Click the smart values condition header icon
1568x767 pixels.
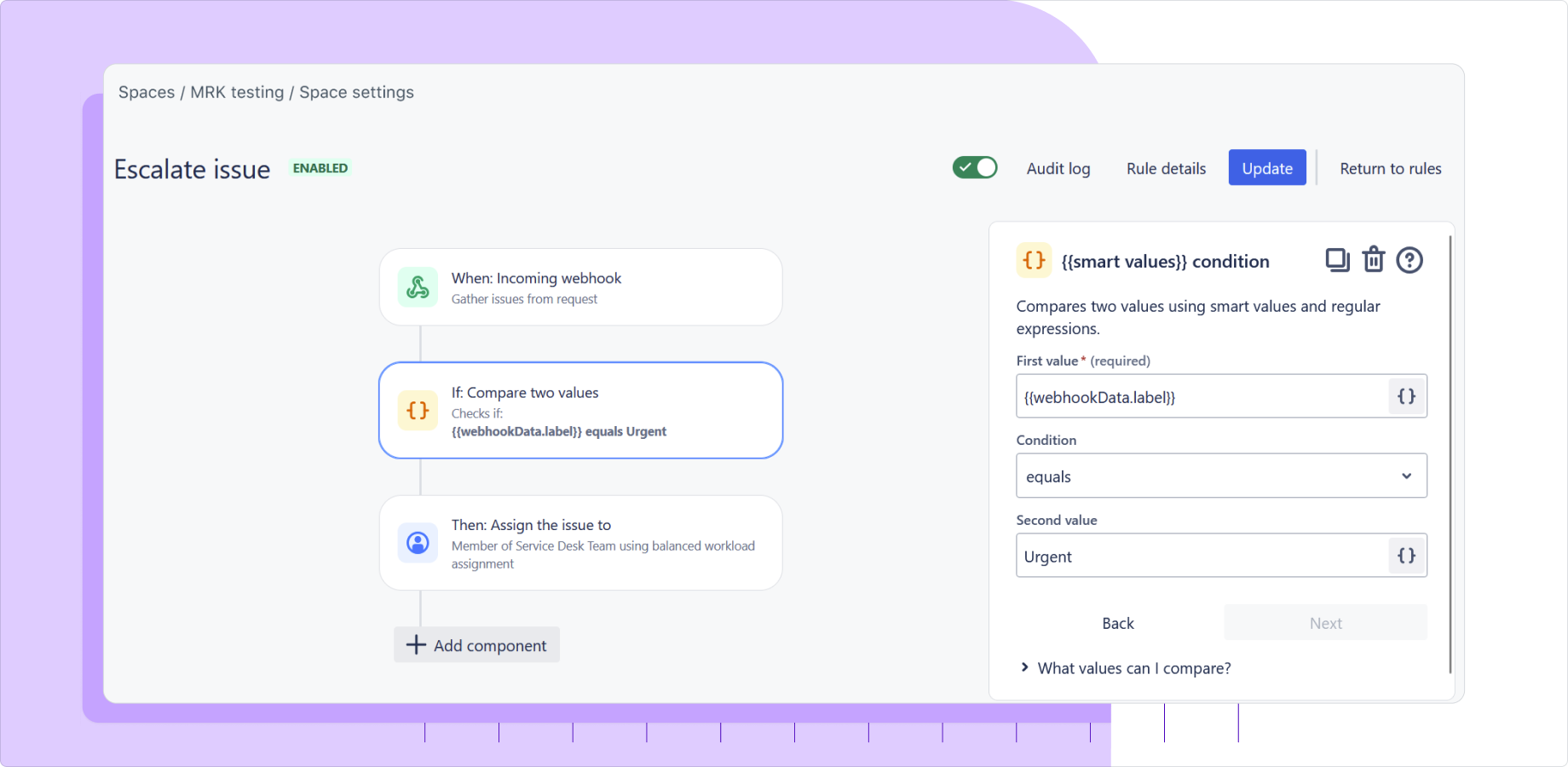point(1034,261)
